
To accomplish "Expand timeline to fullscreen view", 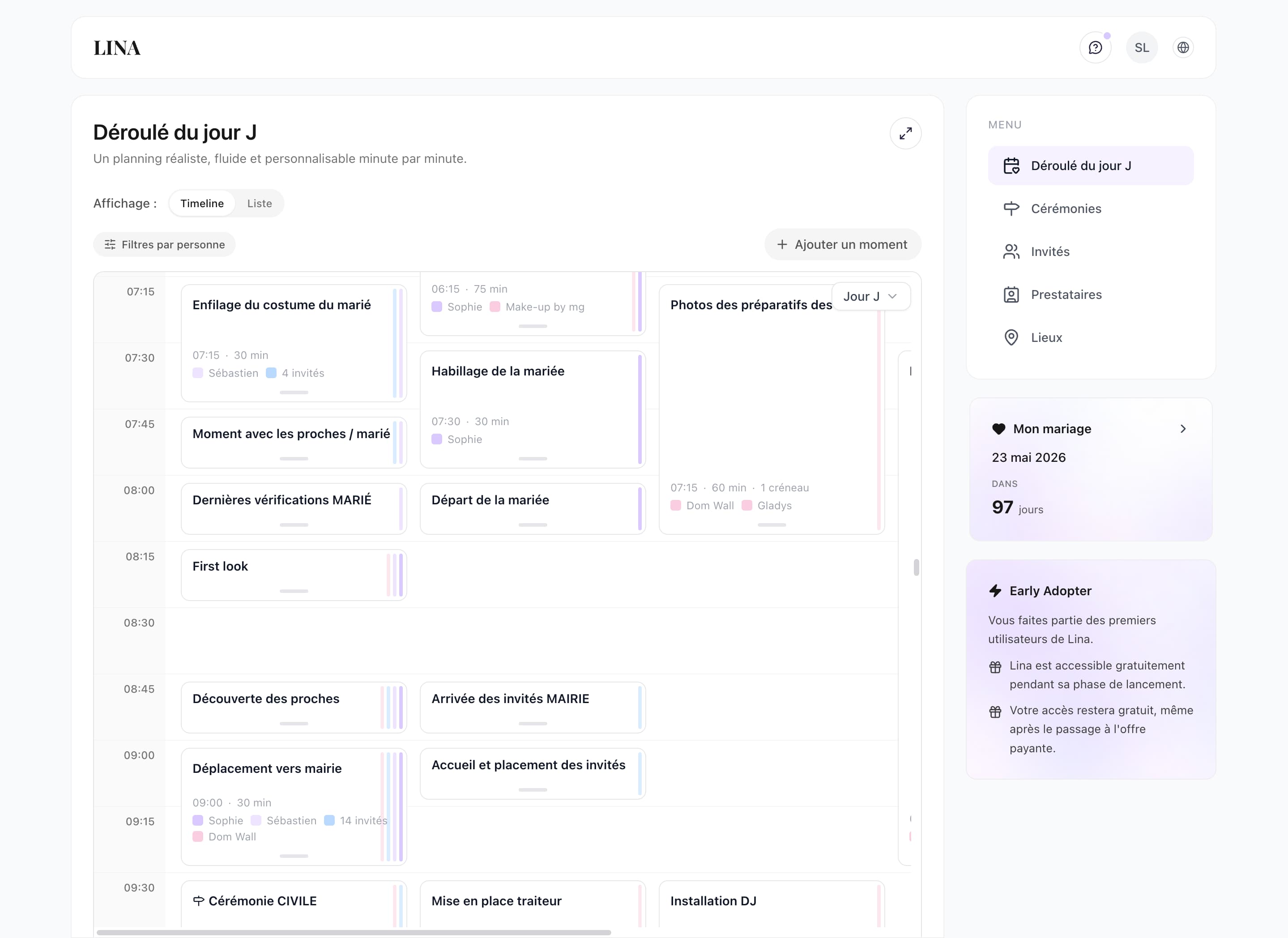I will point(905,133).
